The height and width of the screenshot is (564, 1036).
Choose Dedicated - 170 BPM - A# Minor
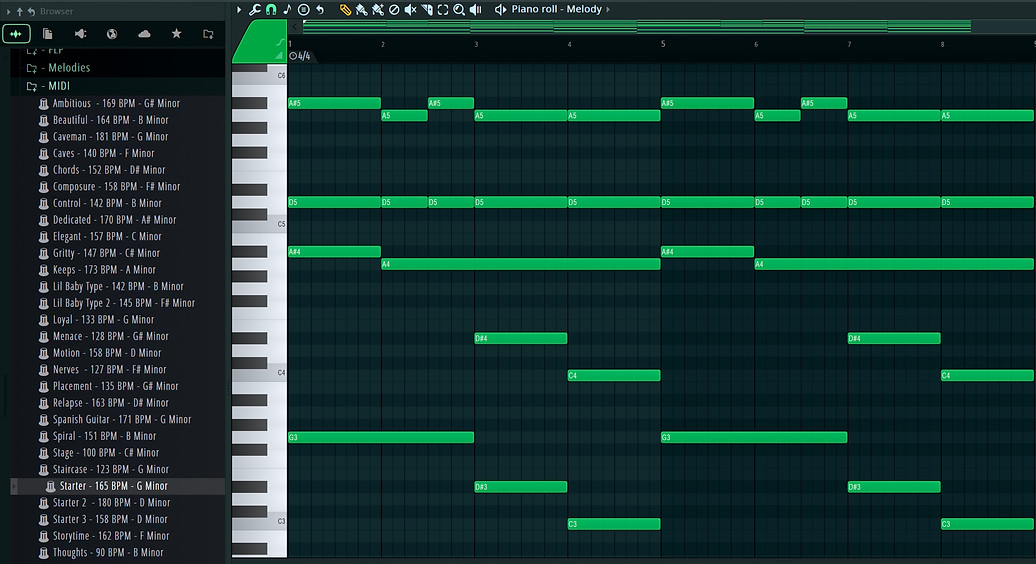click(114, 220)
